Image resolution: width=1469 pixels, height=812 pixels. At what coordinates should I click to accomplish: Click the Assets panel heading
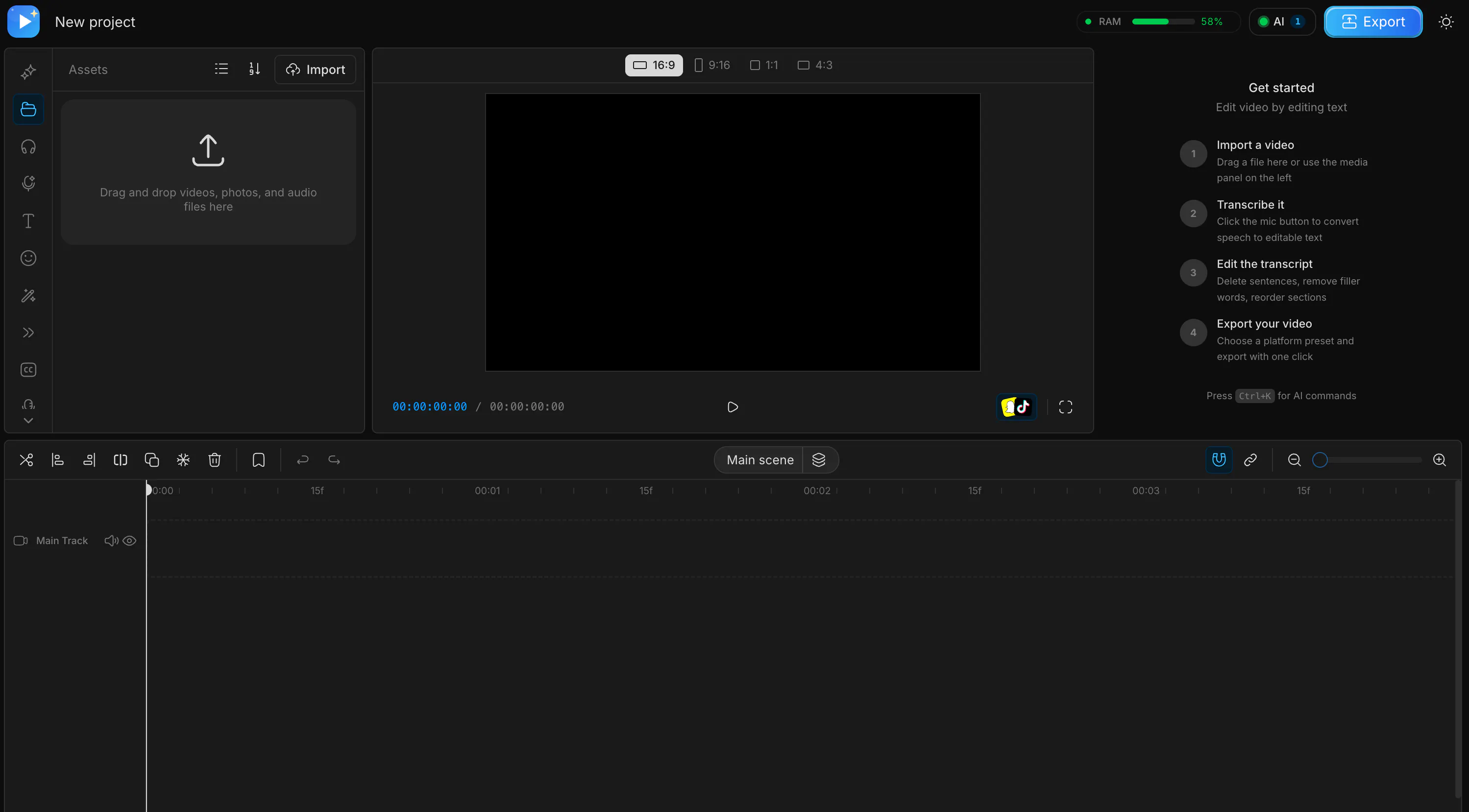(88, 70)
